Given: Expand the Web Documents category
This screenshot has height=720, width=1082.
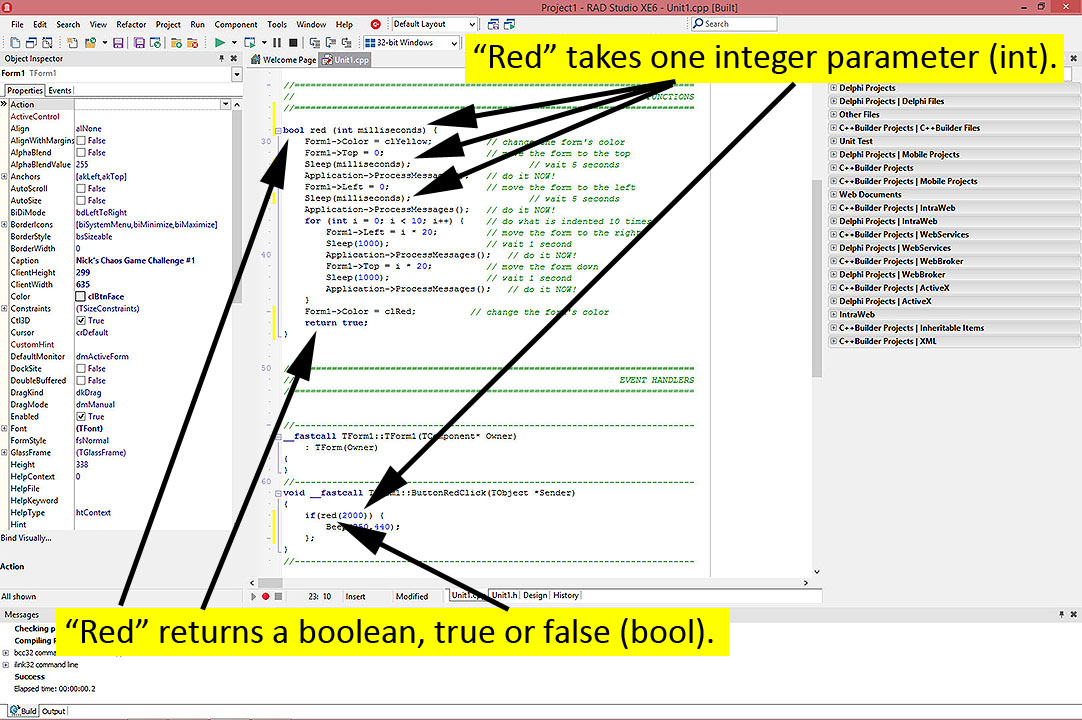Looking at the screenshot, I should [834, 195].
